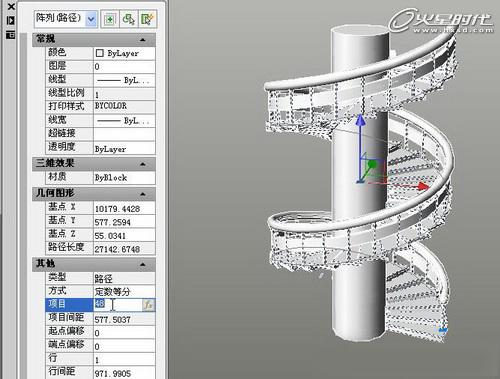Collapse the 三维效果 section
The image size is (500, 379).
[x=143, y=164]
